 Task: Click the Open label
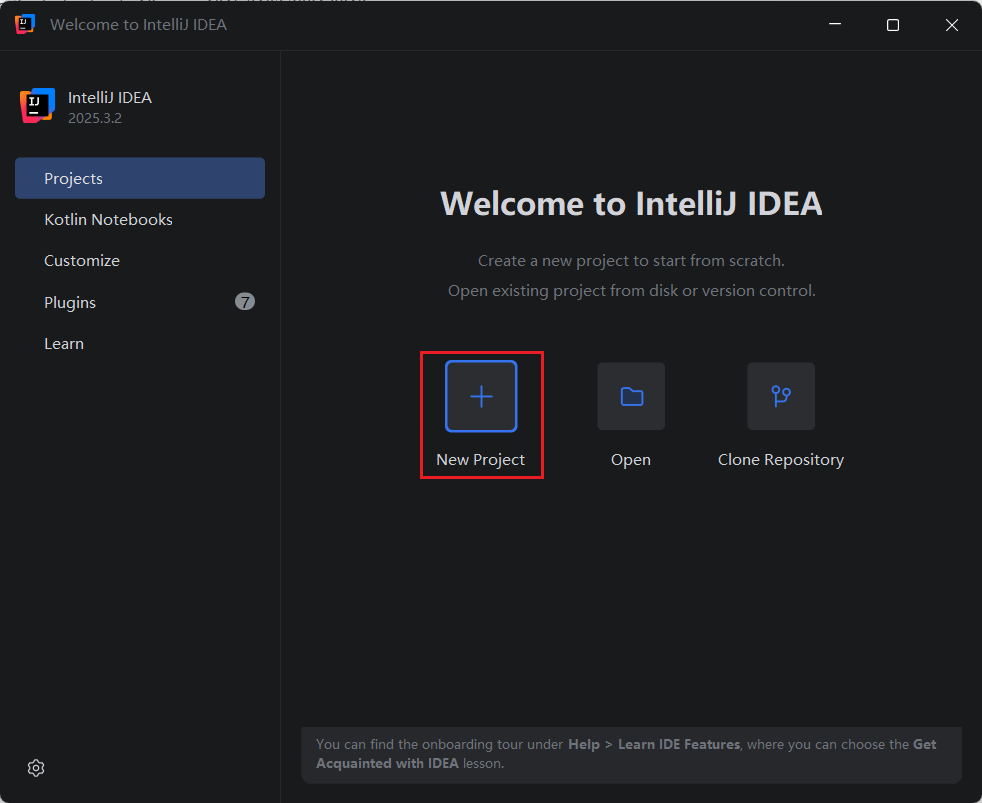point(631,460)
